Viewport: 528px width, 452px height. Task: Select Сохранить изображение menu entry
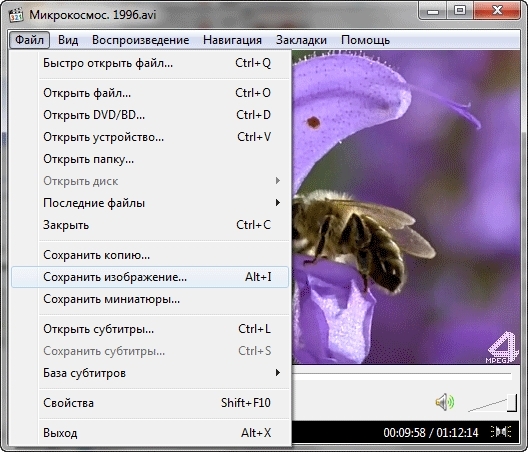(x=150, y=277)
